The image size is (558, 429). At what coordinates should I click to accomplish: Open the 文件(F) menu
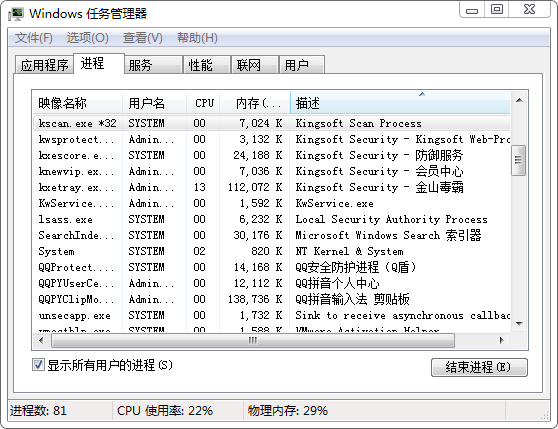(34, 38)
